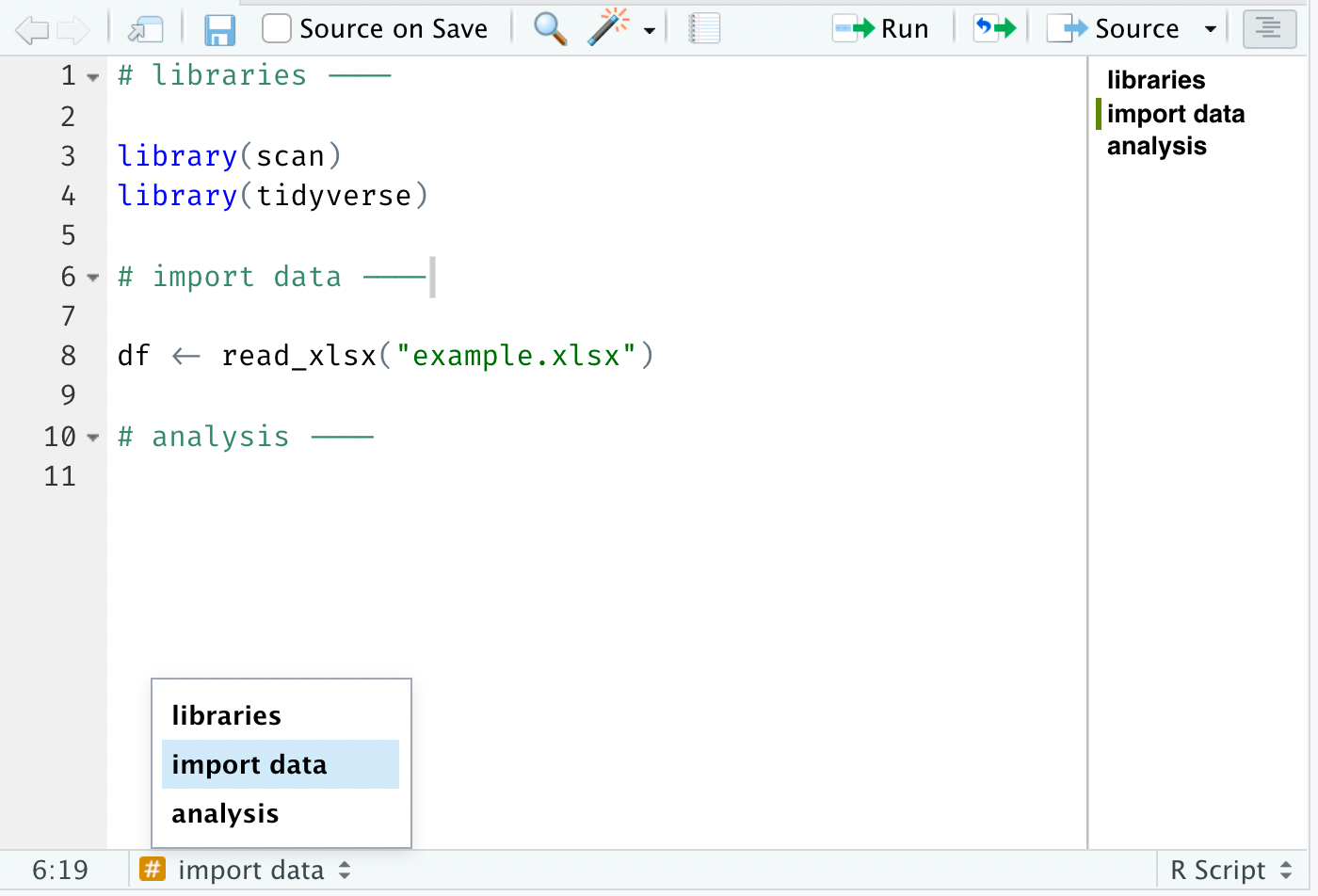Choose 'analysis' from the section popup menu
This screenshot has height=896, width=1318.
point(225,813)
